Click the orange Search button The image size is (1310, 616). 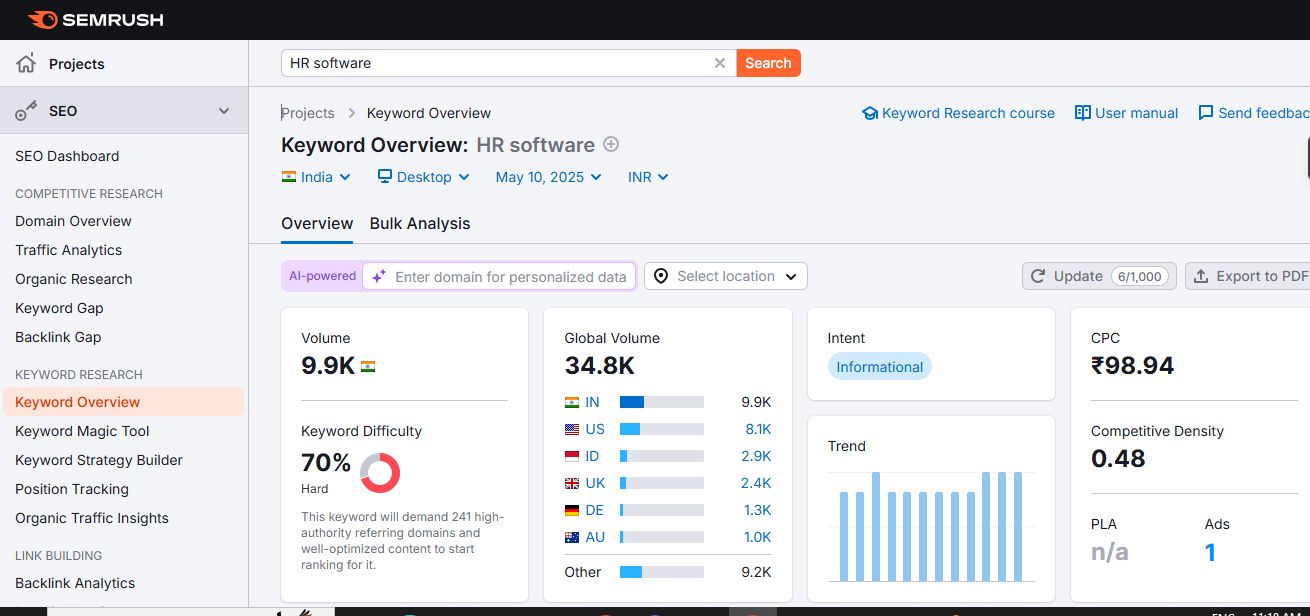[x=768, y=63]
